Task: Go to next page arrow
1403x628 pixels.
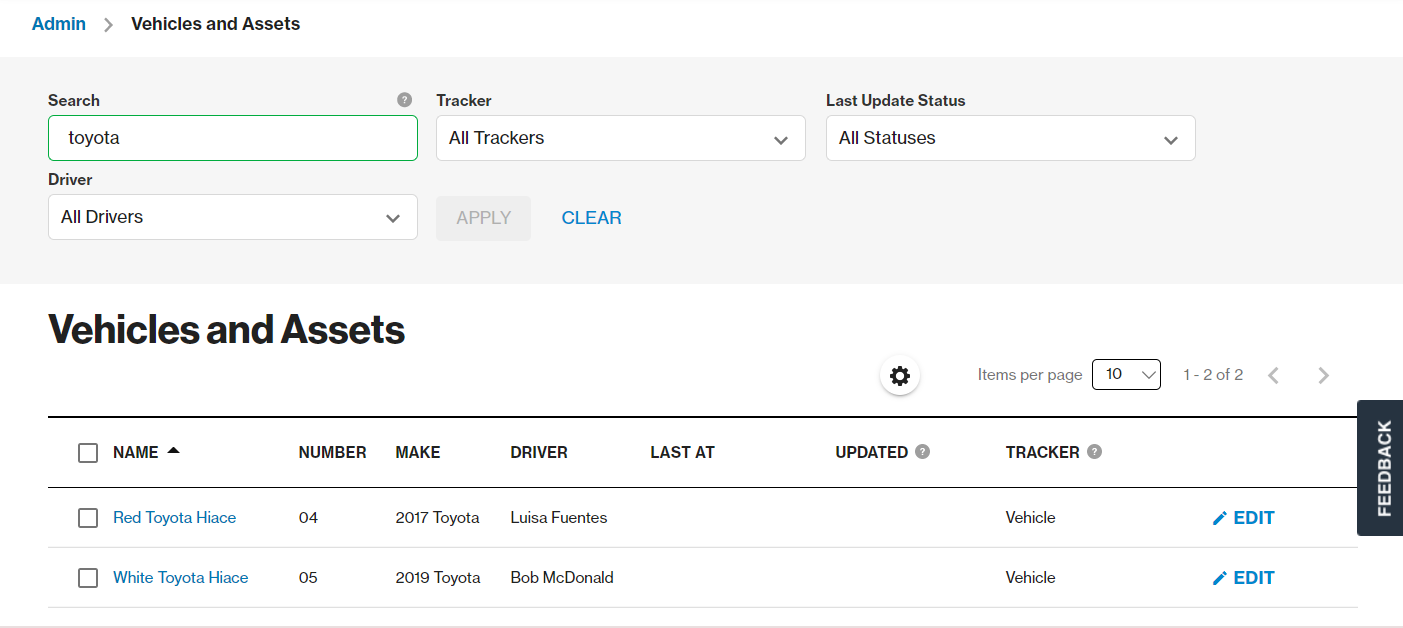Action: click(x=1324, y=376)
